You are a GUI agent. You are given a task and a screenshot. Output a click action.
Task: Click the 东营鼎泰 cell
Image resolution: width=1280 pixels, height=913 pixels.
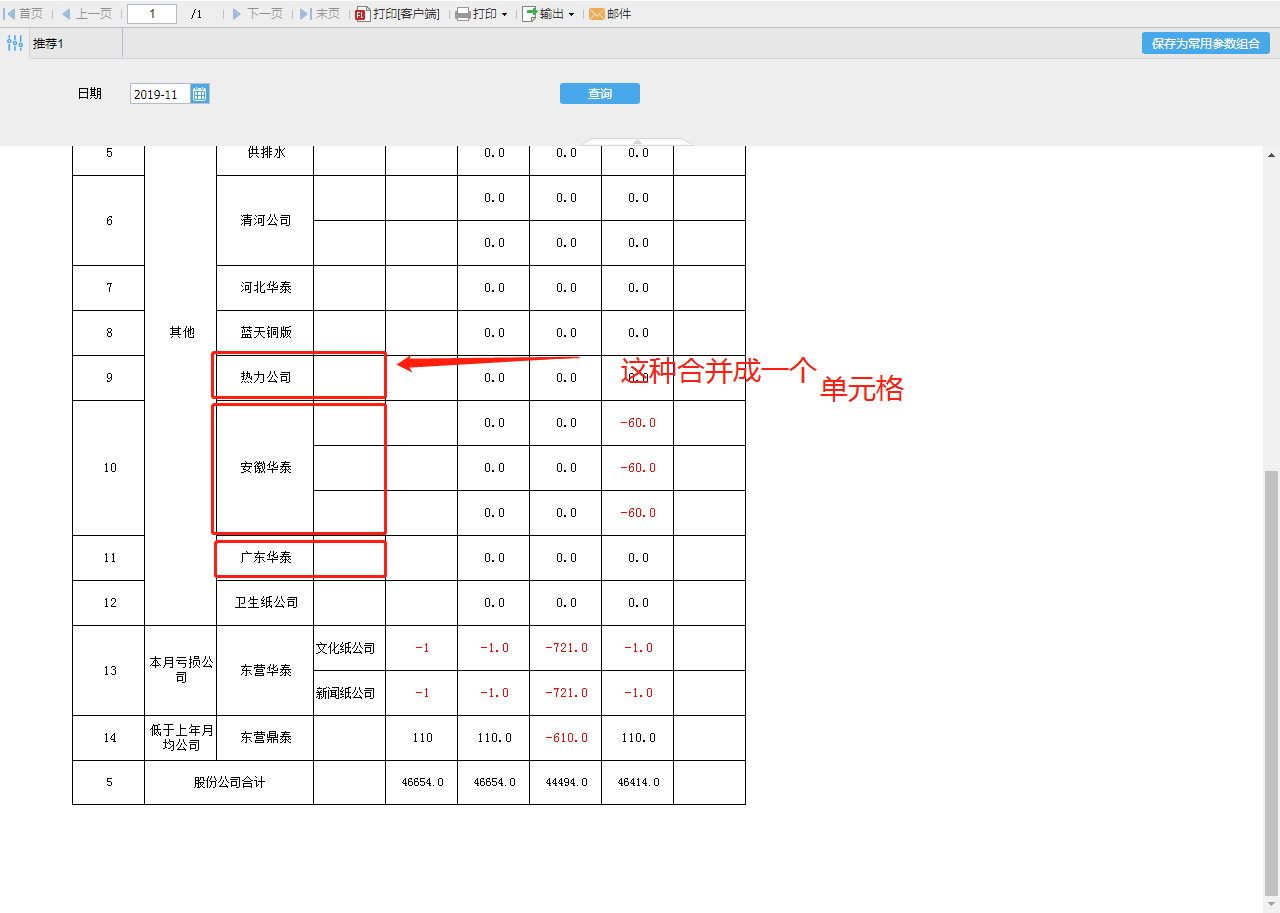click(265, 738)
